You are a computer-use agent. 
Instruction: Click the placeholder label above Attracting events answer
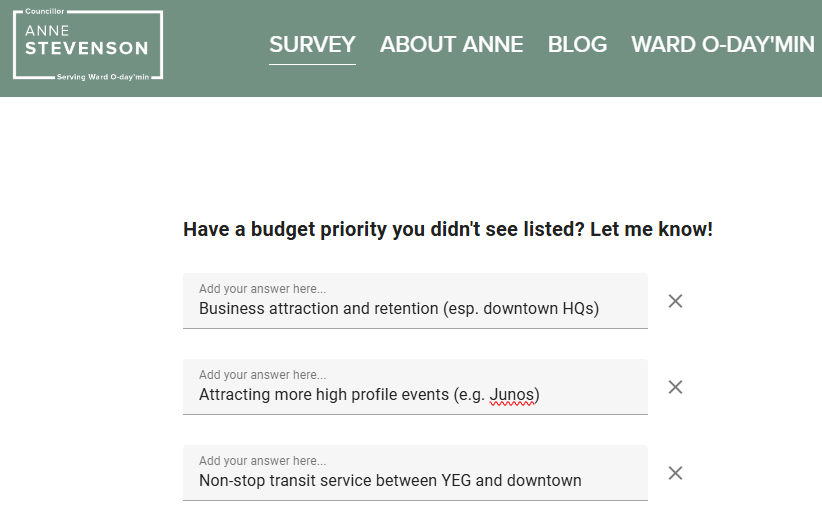coord(262,375)
